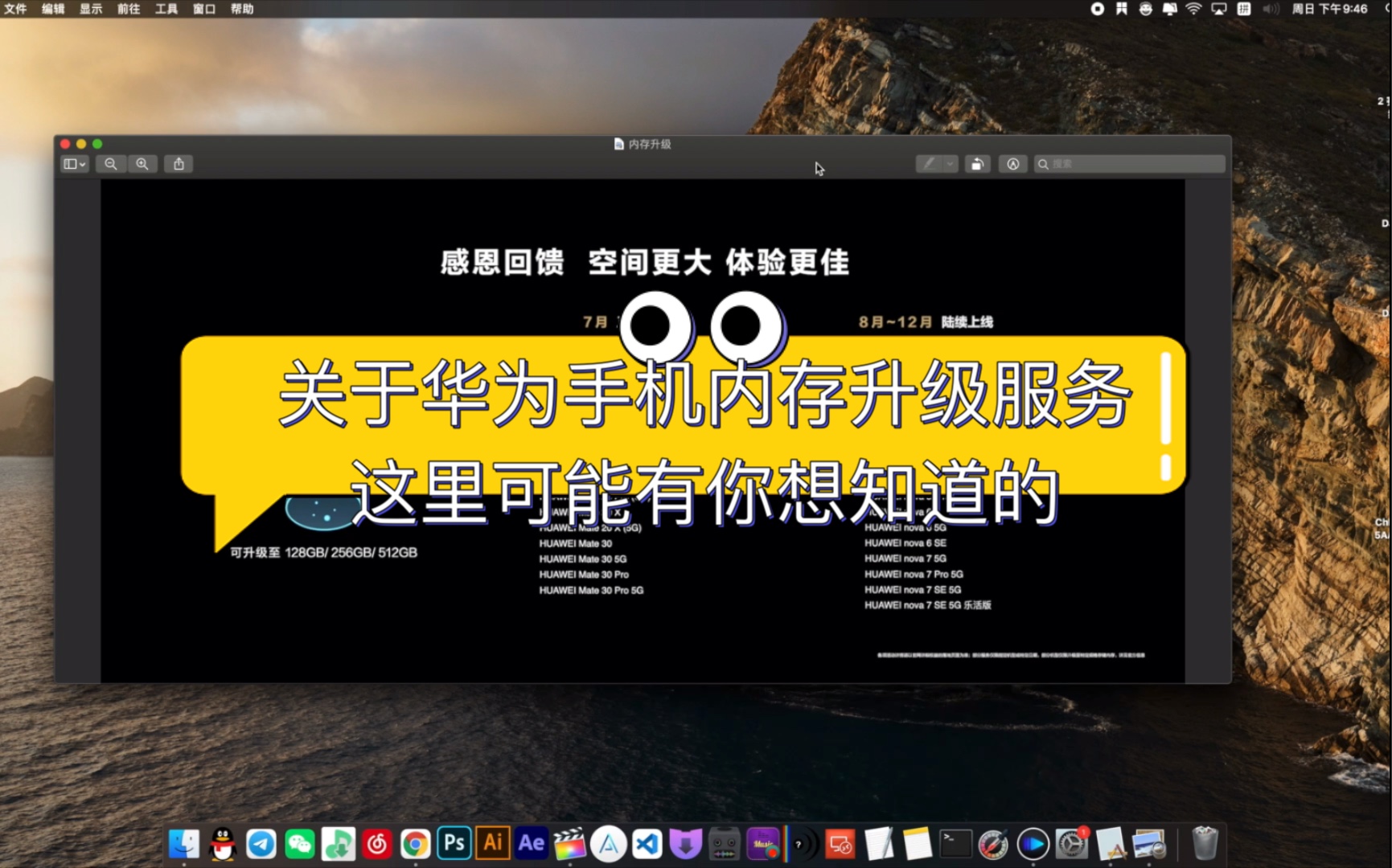Open QQ penguin app from Dock
The width and height of the screenshot is (1392, 868).
point(223,844)
